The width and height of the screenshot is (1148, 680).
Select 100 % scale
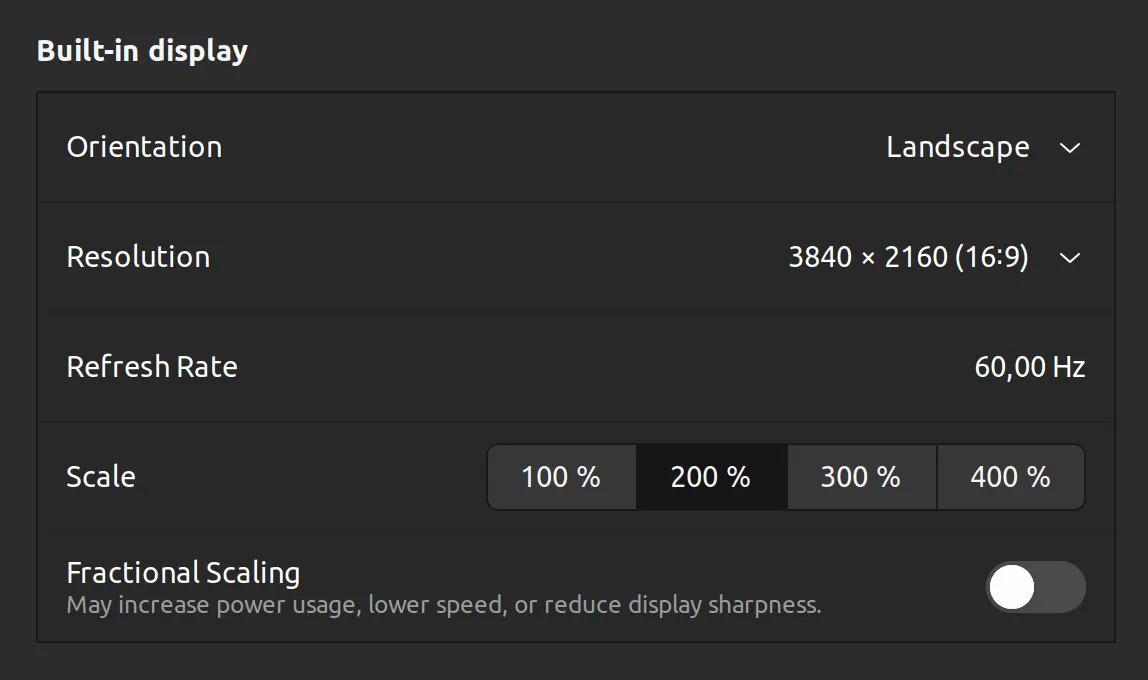[x=561, y=477]
